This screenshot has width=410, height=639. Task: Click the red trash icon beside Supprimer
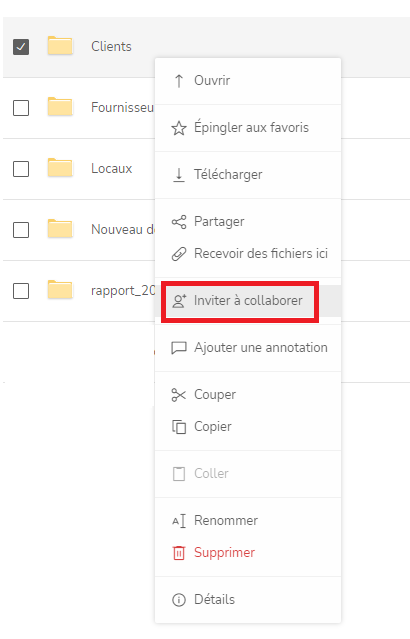(x=179, y=553)
